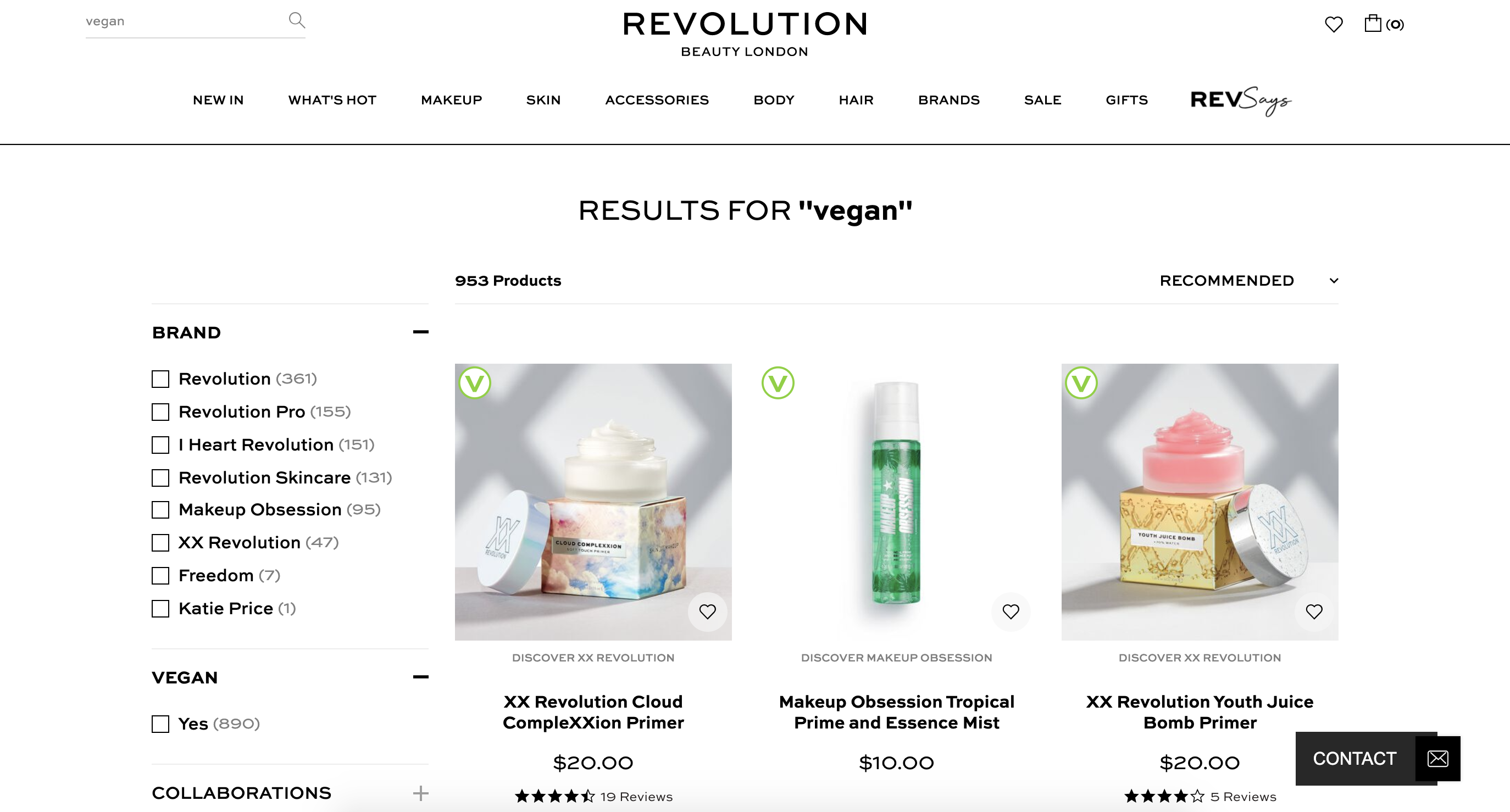Open the Makeup menu
The width and height of the screenshot is (1510, 812).
451,100
